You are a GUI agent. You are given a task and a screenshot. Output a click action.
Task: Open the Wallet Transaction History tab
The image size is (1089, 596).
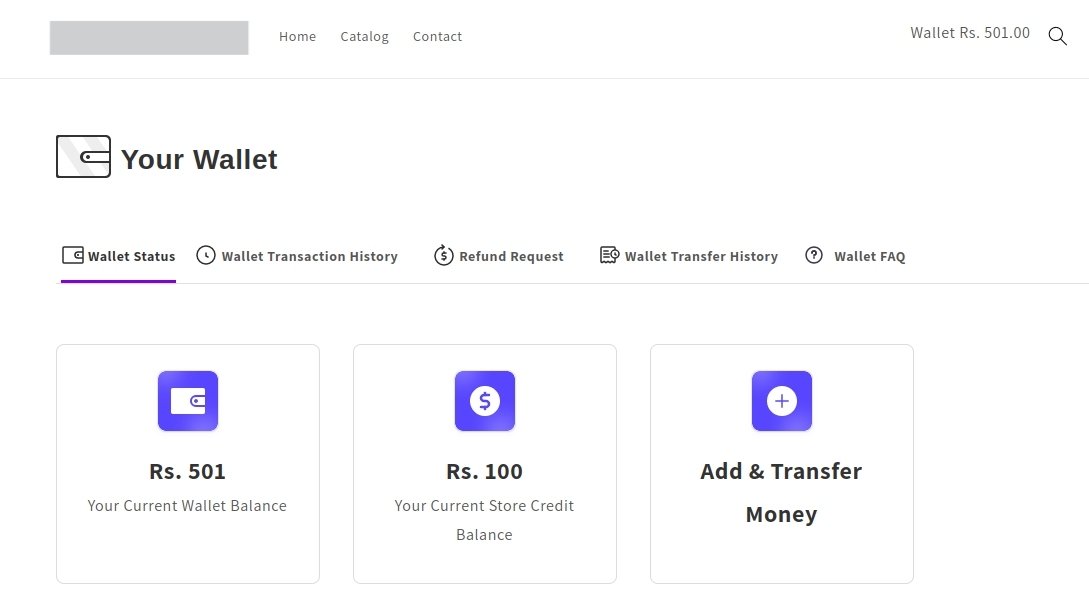(x=309, y=257)
